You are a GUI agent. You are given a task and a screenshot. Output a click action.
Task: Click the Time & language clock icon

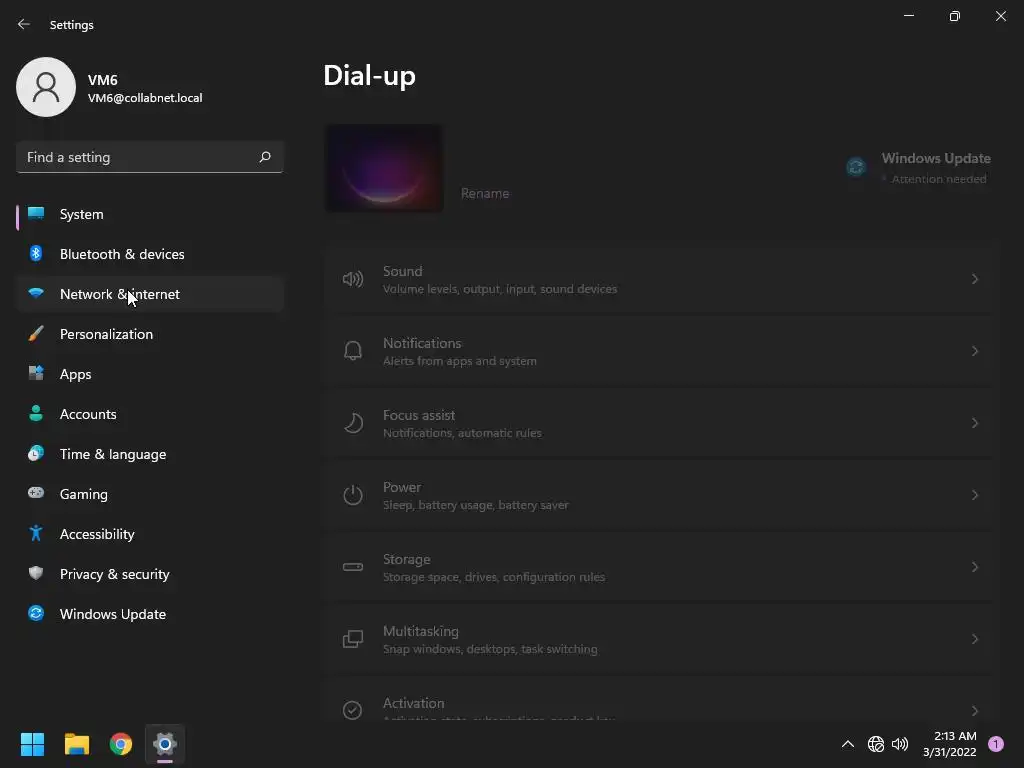36,453
